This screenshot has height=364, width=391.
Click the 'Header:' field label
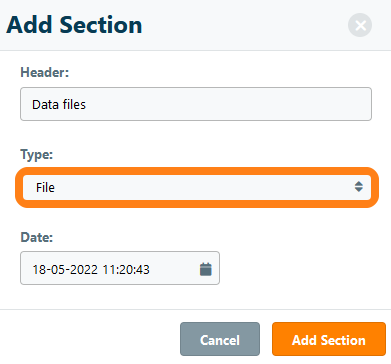coord(45,72)
